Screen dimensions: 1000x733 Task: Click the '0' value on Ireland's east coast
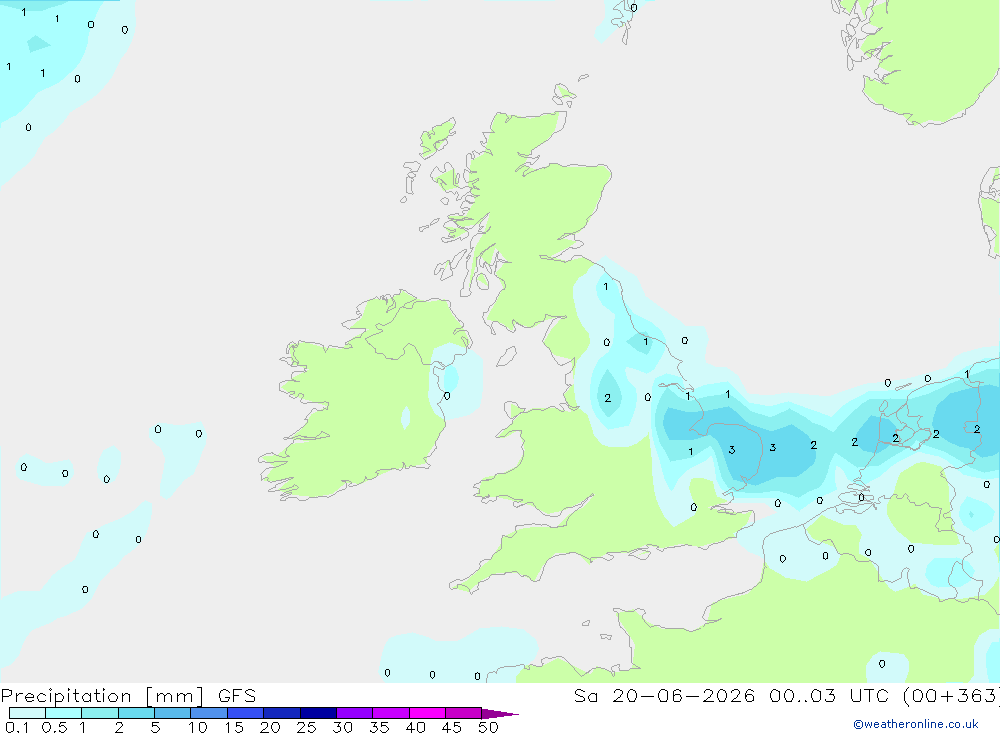pyautogui.click(x=447, y=396)
